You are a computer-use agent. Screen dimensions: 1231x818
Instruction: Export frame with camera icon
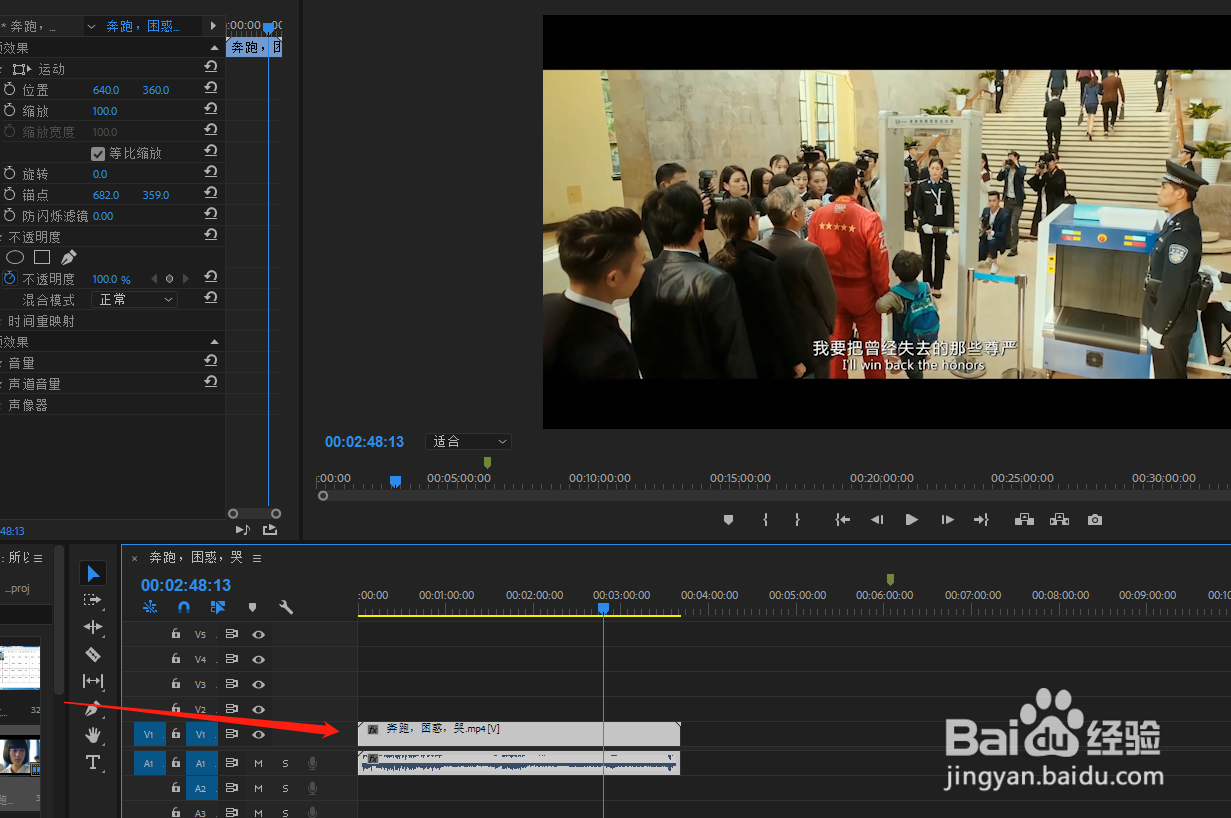click(1095, 520)
